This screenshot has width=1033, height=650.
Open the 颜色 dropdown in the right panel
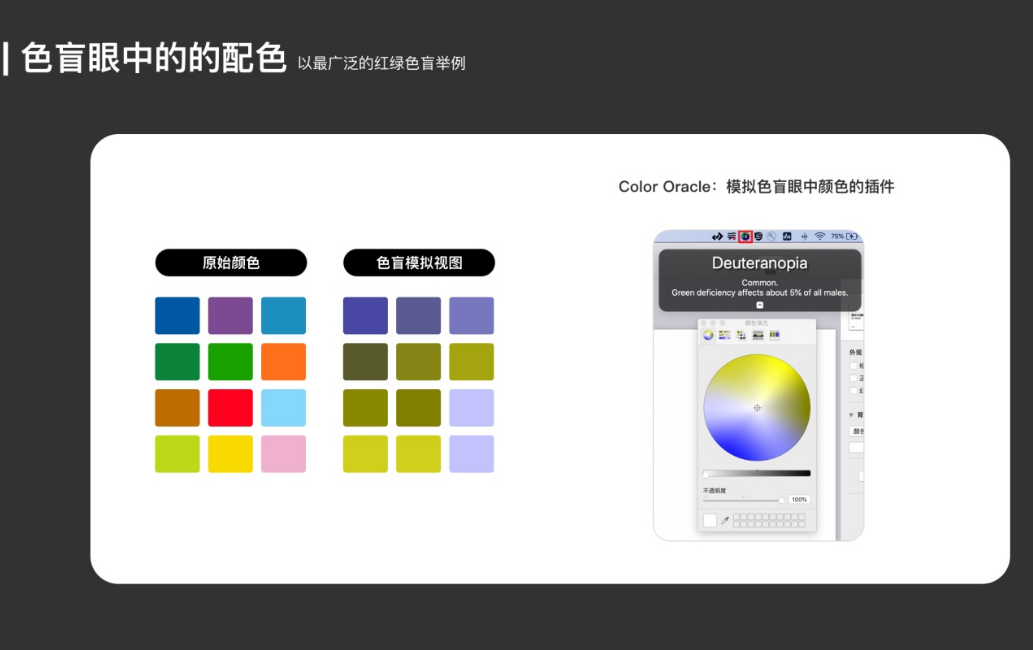tap(856, 431)
